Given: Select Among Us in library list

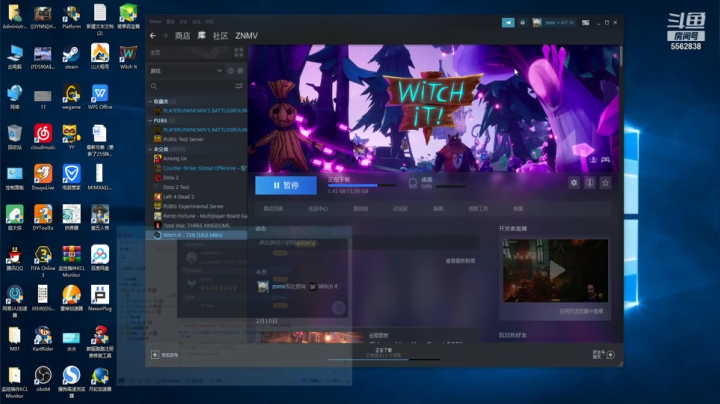Looking at the screenshot, I should pyautogui.click(x=174, y=158).
